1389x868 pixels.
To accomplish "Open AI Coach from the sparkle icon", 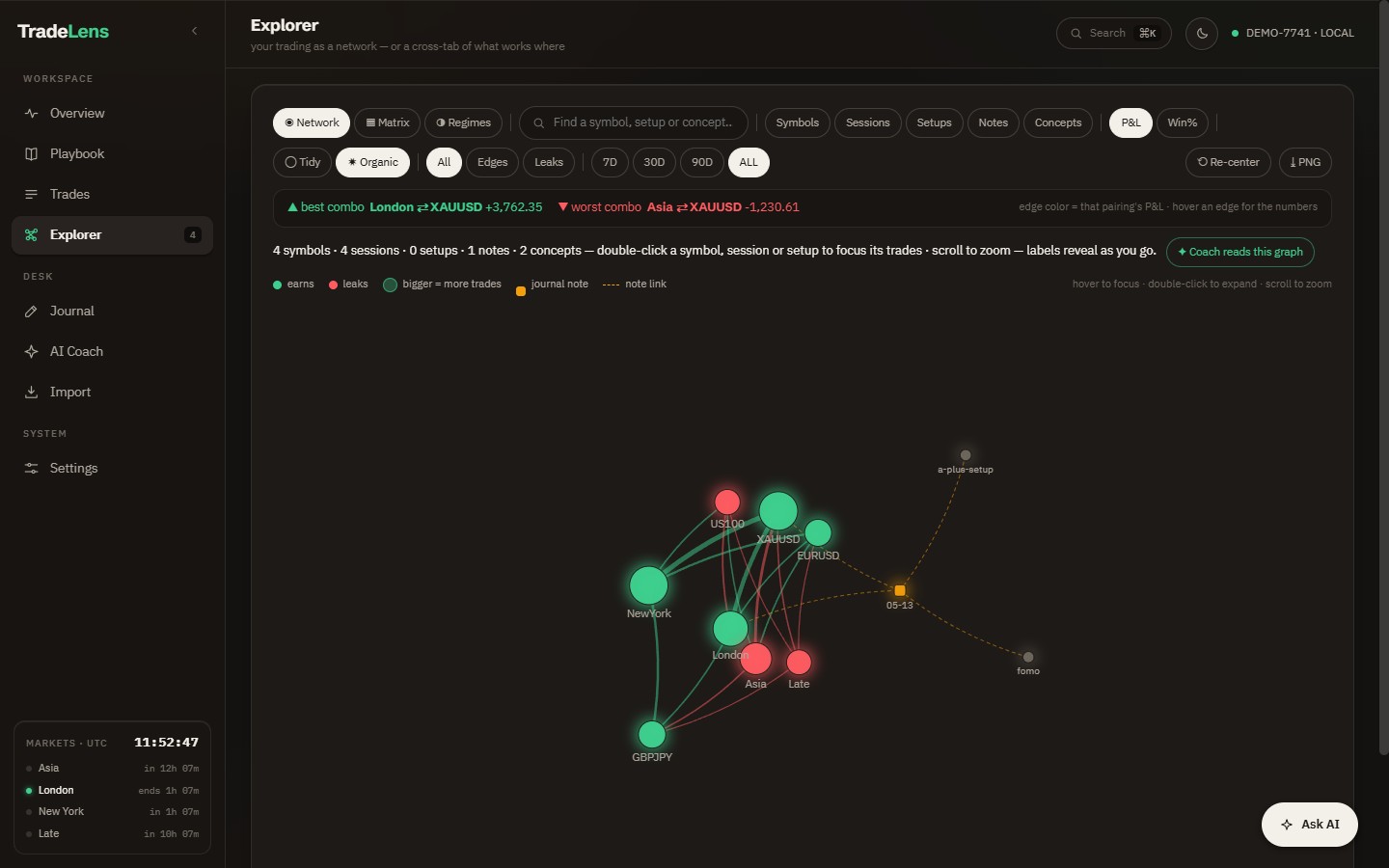I will pos(31,351).
